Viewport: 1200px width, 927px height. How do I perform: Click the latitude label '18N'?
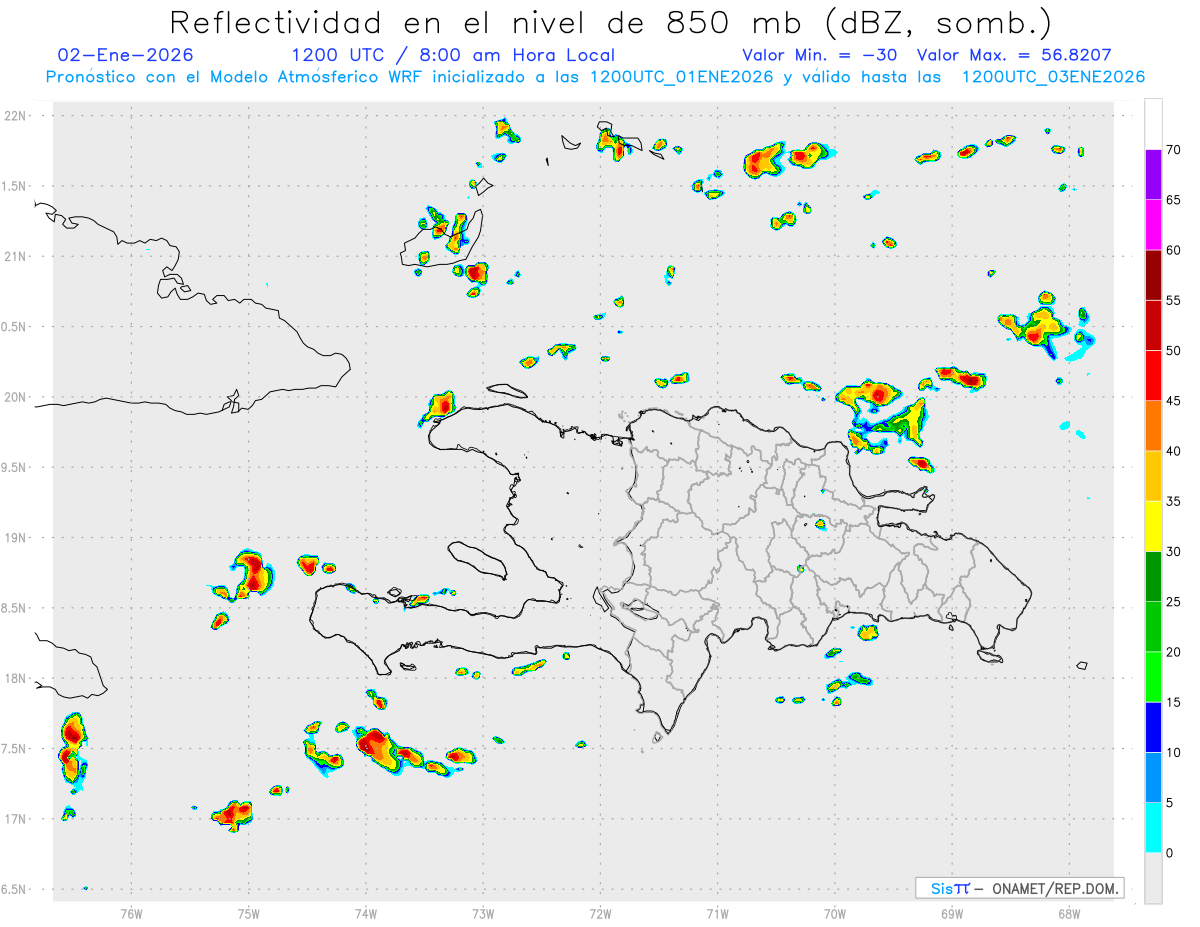[x=17, y=678]
